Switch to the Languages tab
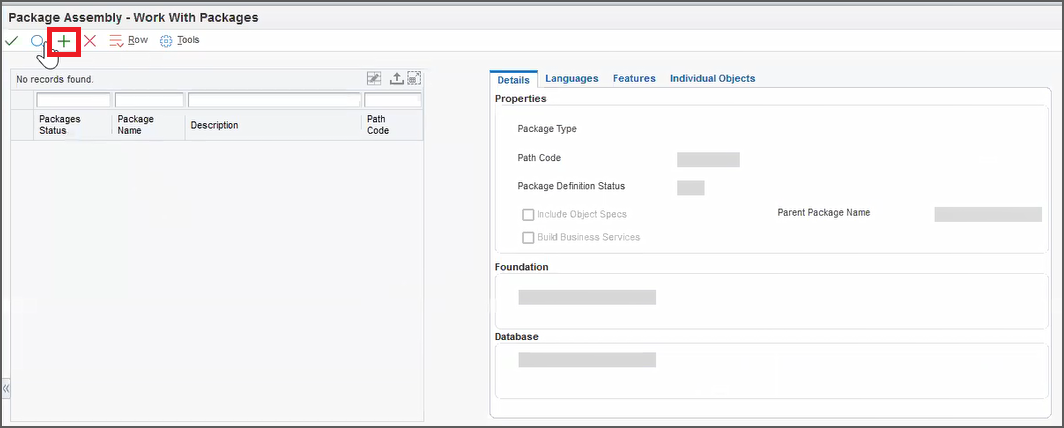 572,79
